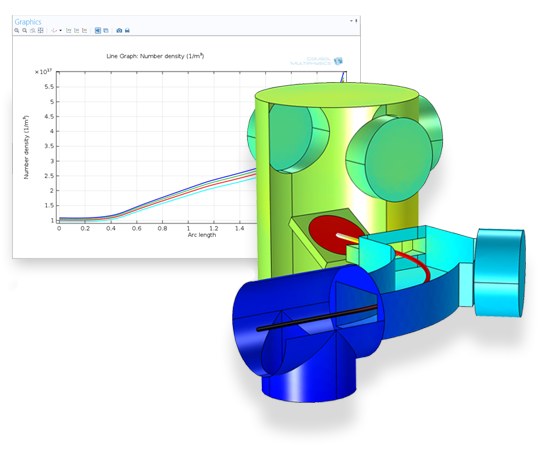The width and height of the screenshot is (550, 450).
Task: Select the black rod in blue pipe
Action: click(317, 318)
